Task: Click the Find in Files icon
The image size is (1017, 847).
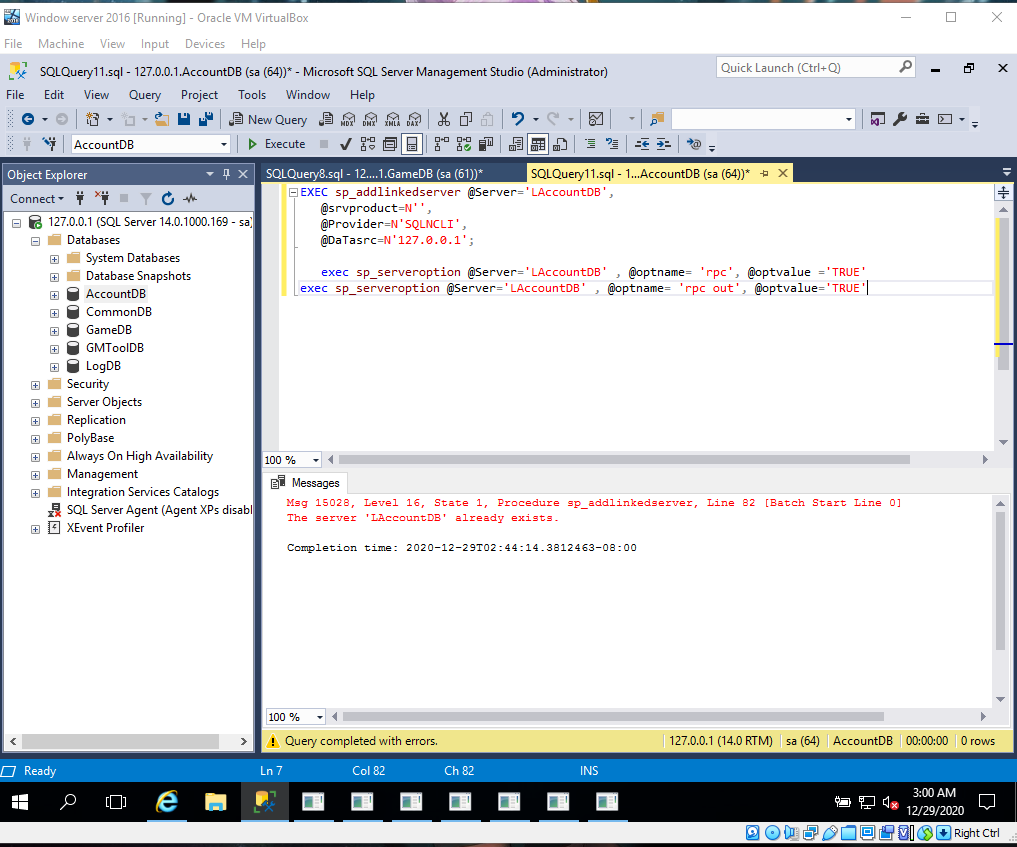Action: pyautogui.click(x=657, y=119)
